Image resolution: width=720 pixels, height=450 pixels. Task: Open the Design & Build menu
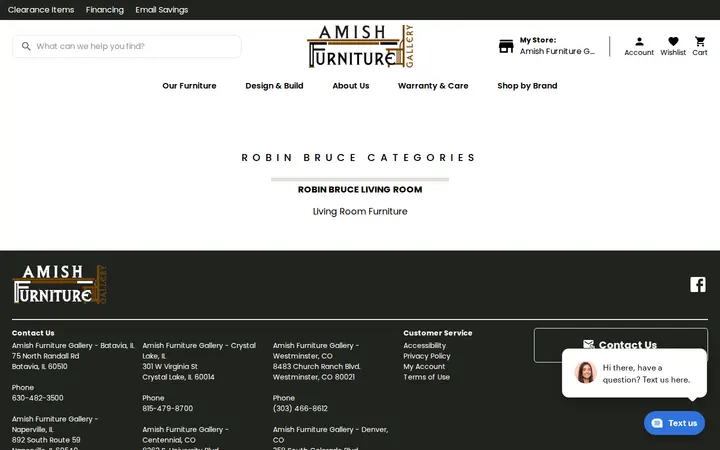point(274,86)
